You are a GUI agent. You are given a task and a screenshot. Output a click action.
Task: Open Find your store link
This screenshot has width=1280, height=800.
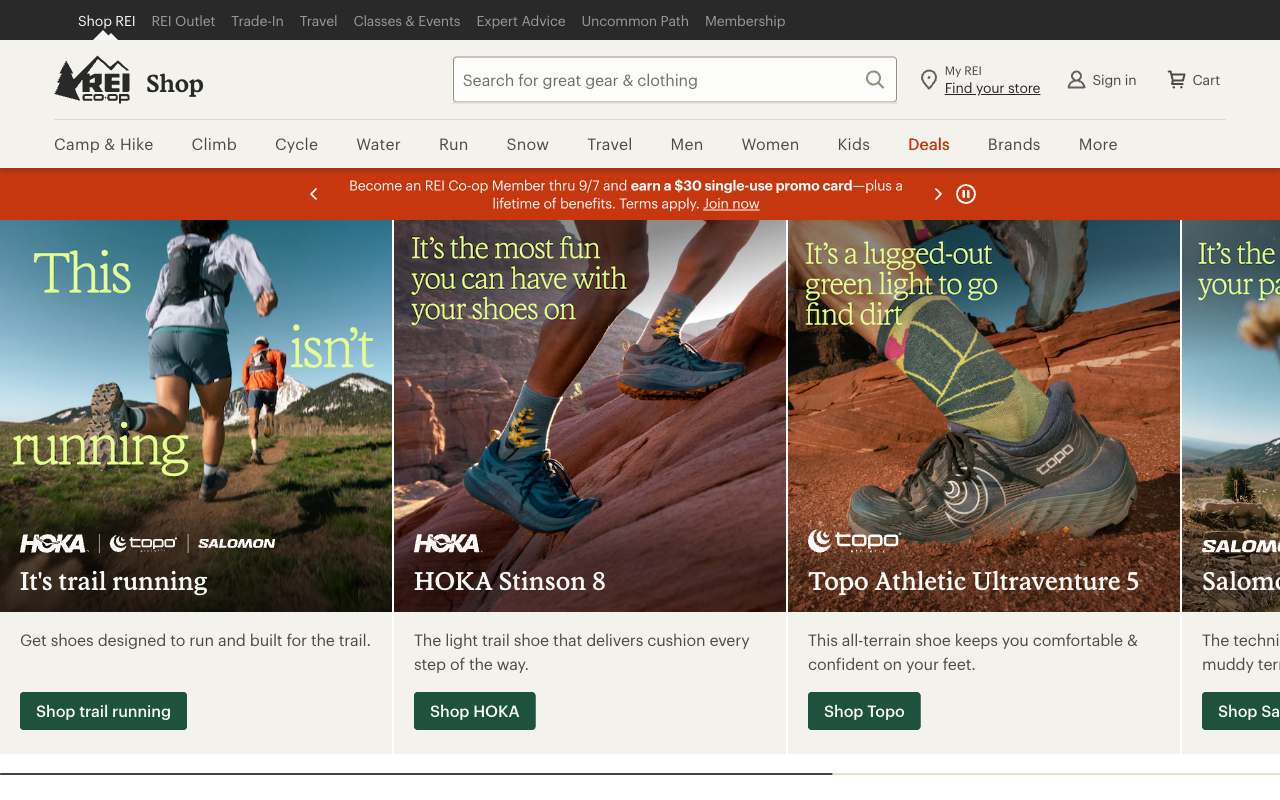[x=992, y=88]
